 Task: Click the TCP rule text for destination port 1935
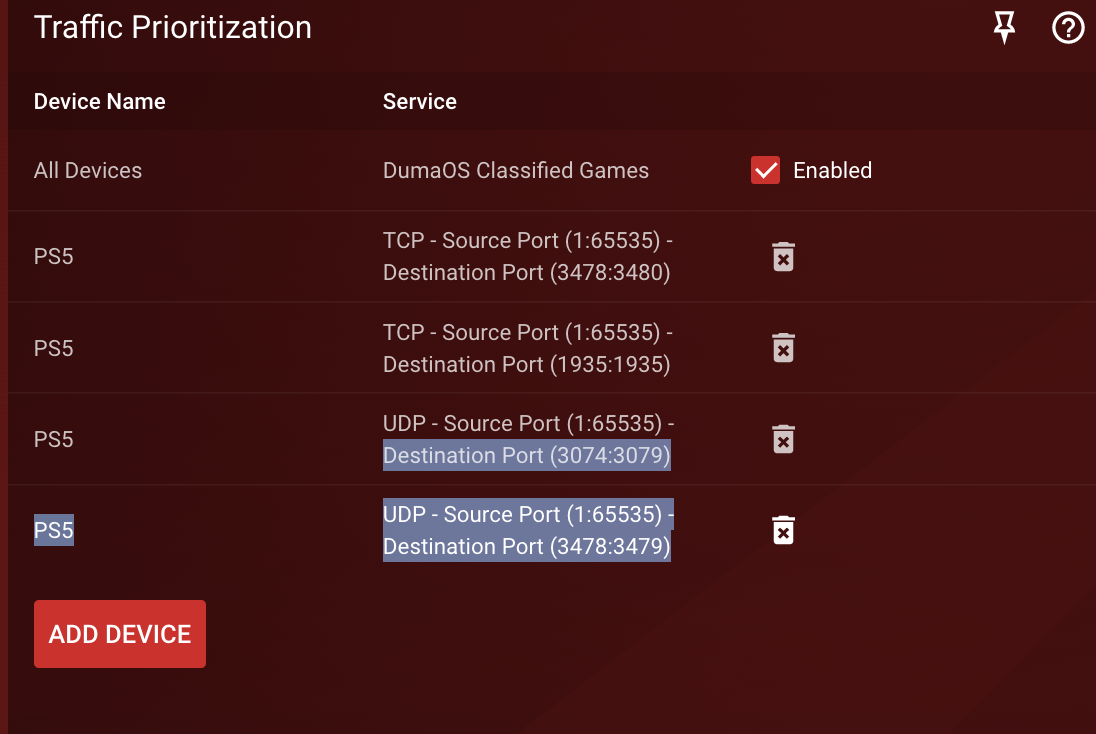click(527, 347)
